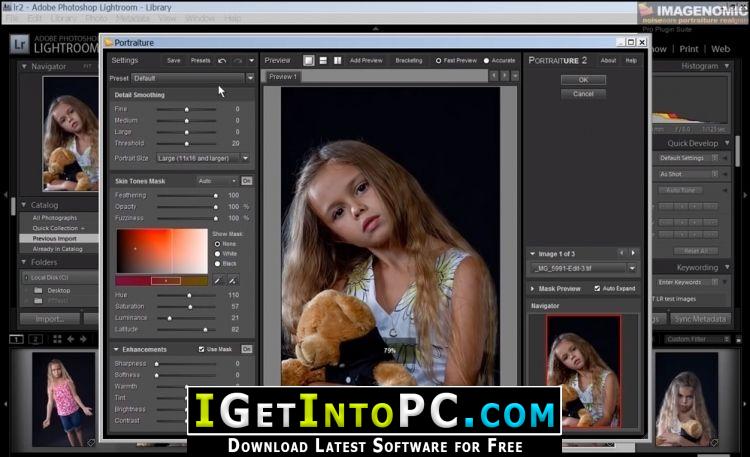Toggle Enhancements On button
The image size is (750, 457).
tap(247, 349)
